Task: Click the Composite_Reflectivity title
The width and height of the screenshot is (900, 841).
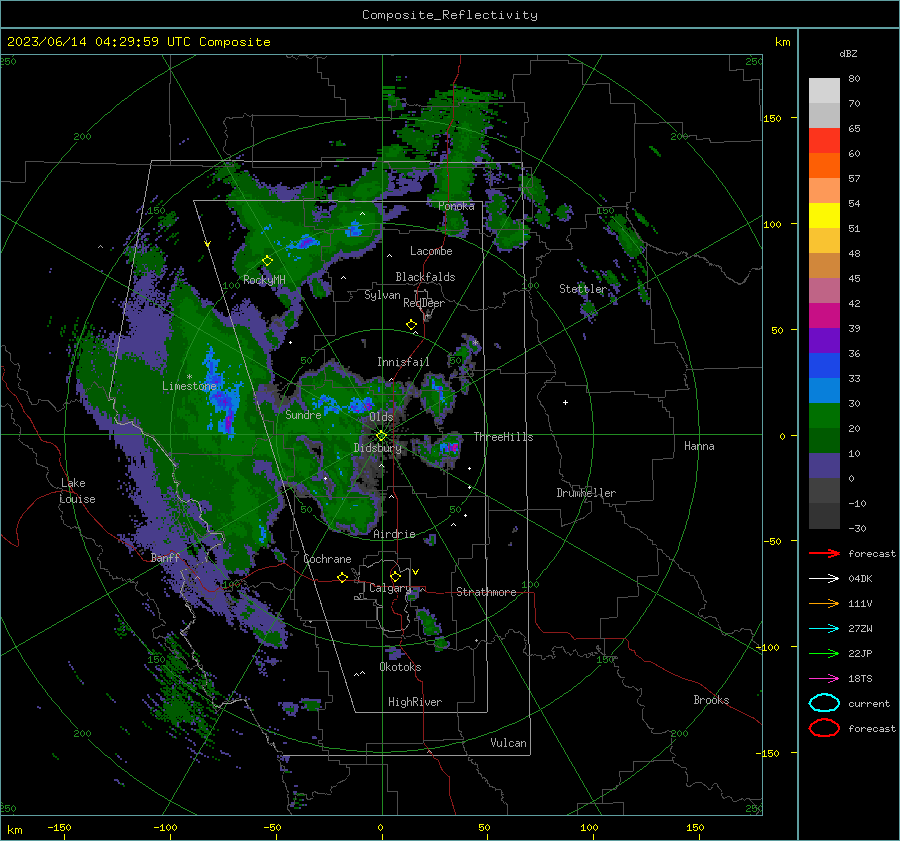Action: 449,15
